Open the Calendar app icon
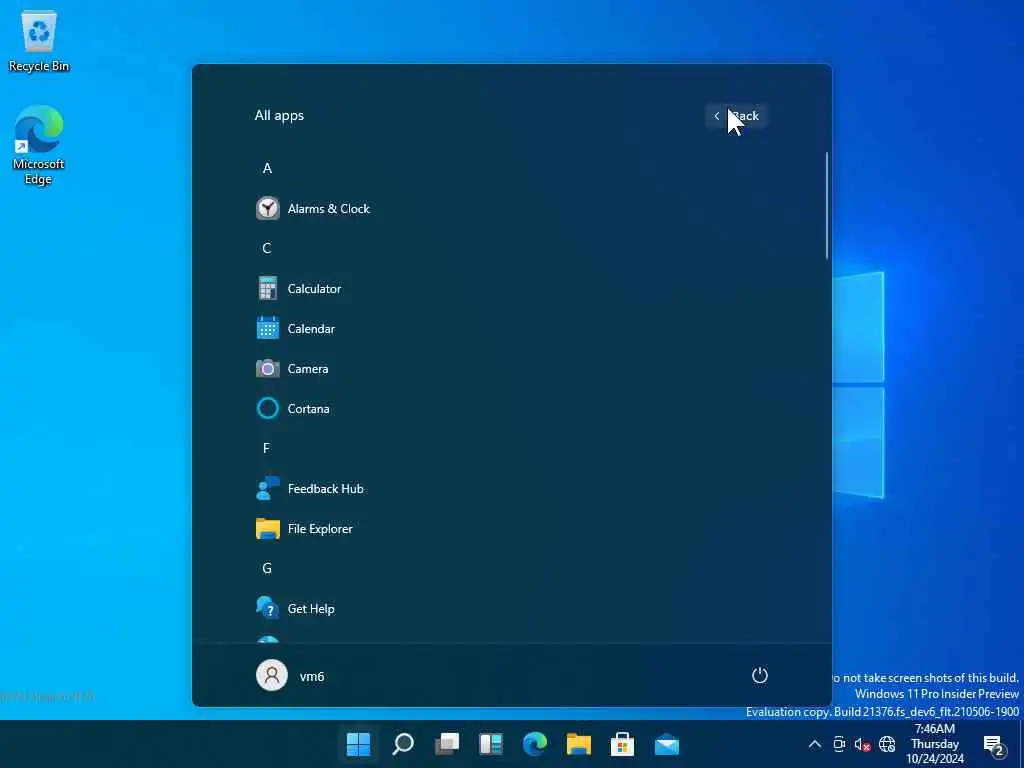This screenshot has height=768, width=1024. tap(268, 328)
